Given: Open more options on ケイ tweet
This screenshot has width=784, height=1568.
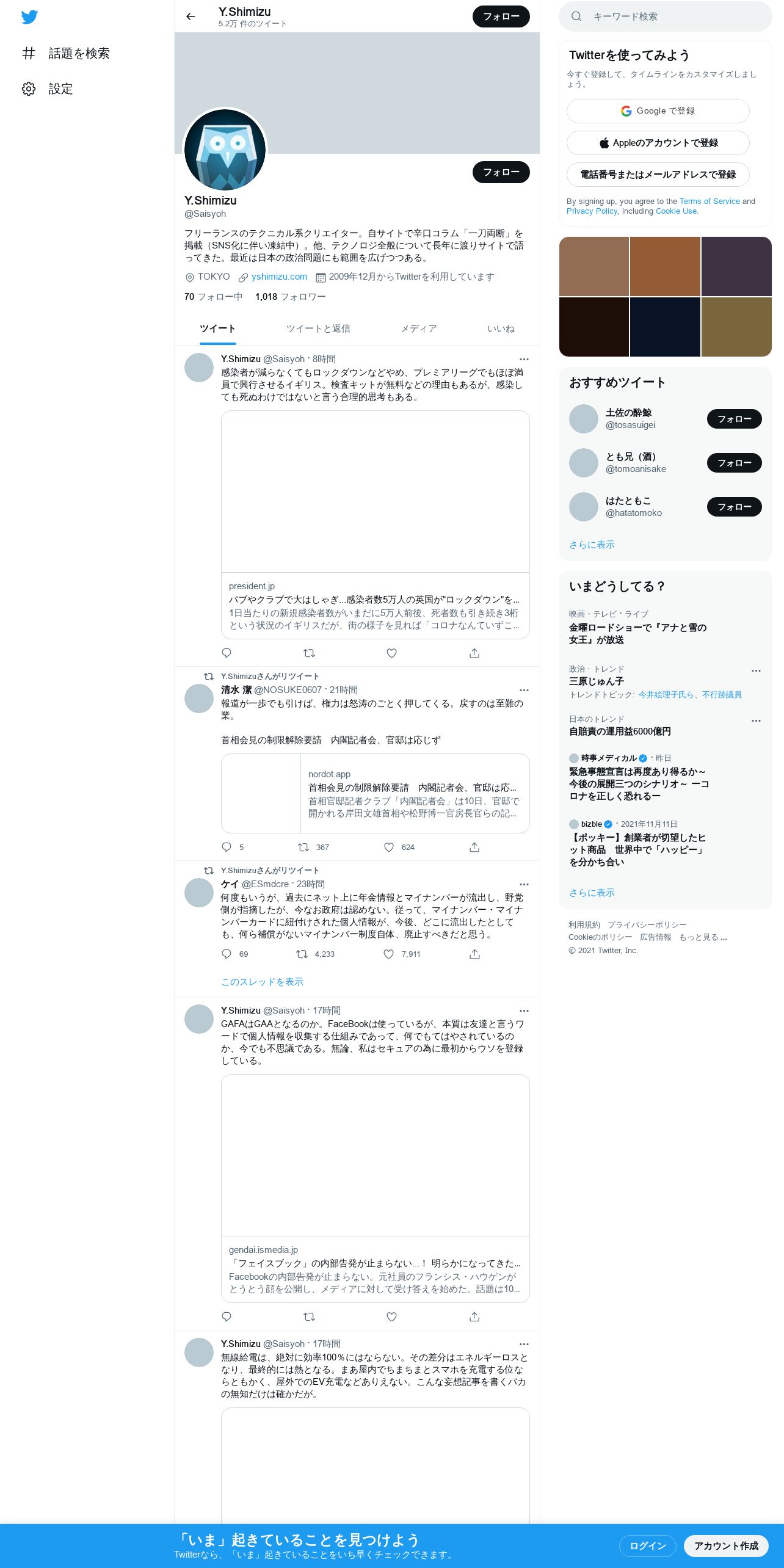Looking at the screenshot, I should tap(524, 884).
